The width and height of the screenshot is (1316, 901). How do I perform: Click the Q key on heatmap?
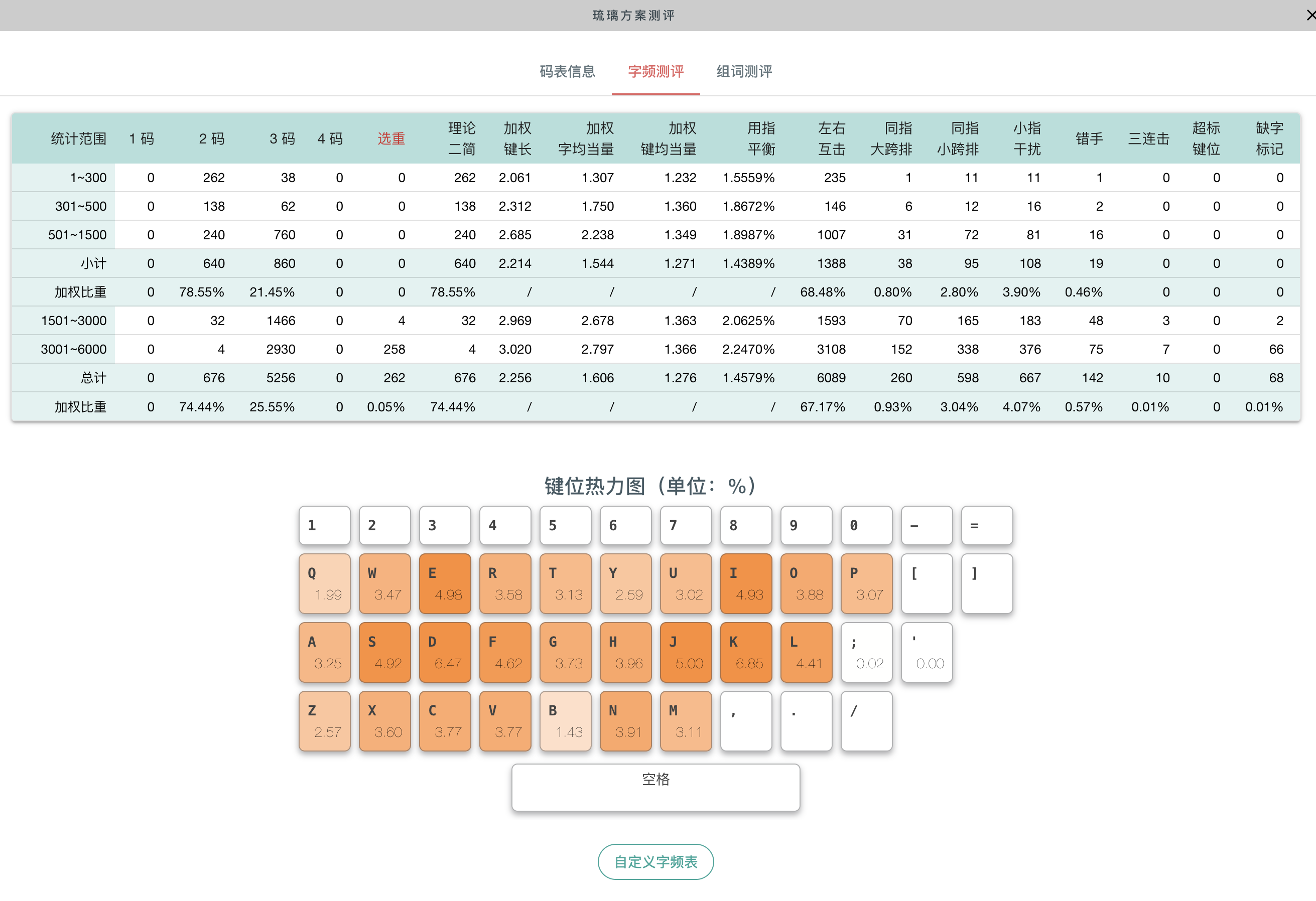(x=324, y=583)
